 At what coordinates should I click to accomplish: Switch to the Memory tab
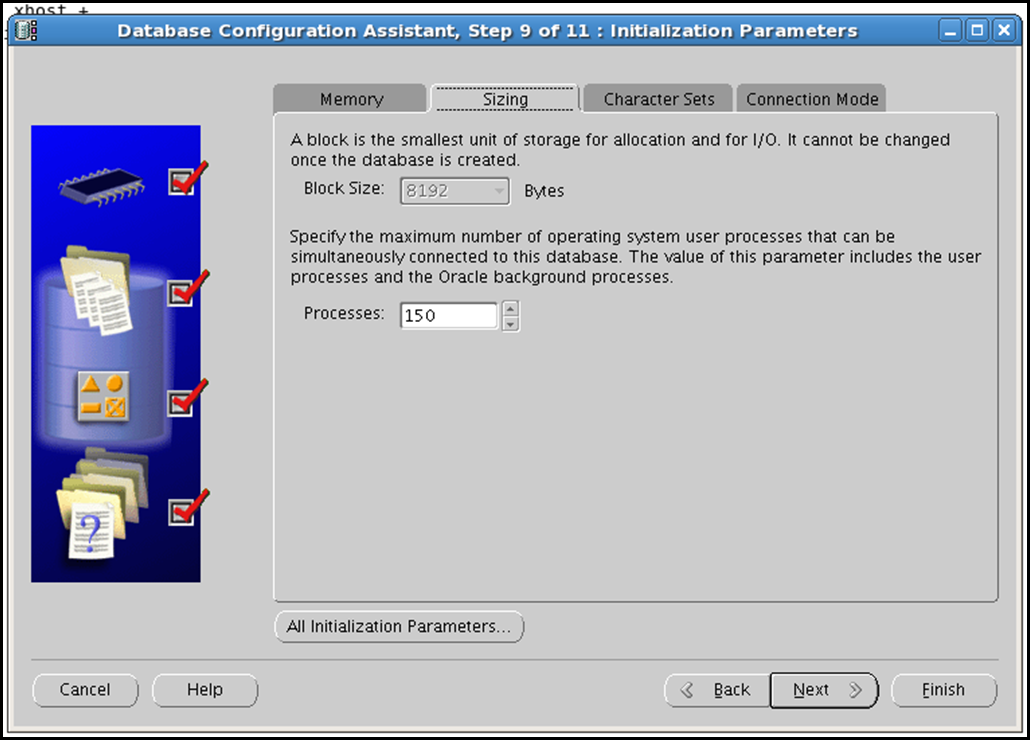click(x=350, y=98)
